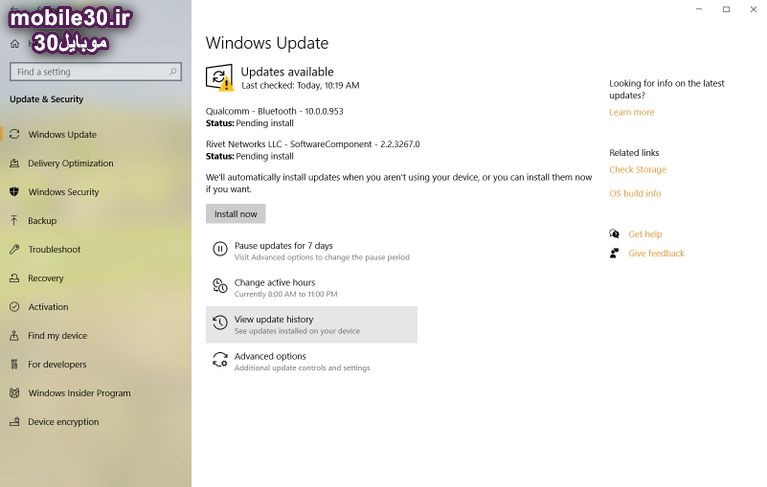767x487 pixels.
Task: Select Delivery Optimization in sidebar
Action: [70, 163]
